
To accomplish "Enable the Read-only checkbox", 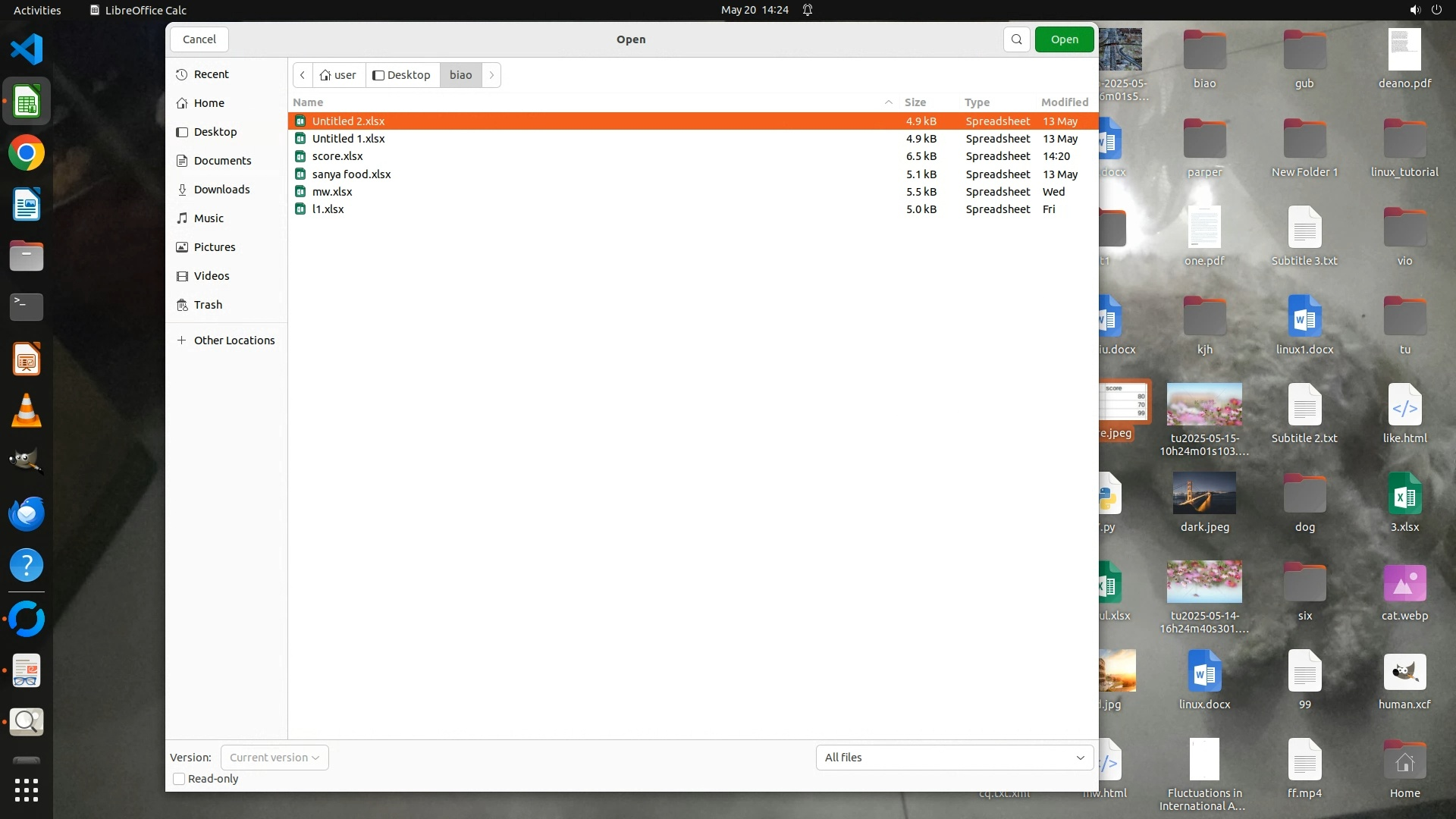I will 180,779.
